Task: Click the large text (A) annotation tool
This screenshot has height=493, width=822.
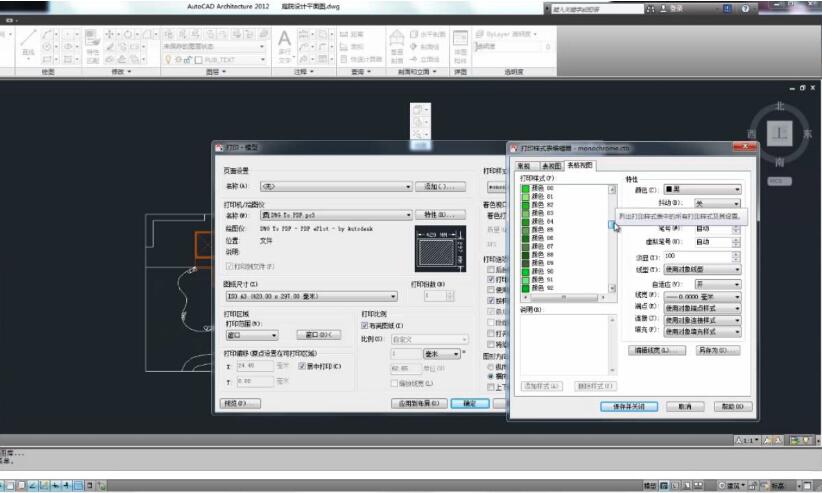Action: click(x=285, y=39)
